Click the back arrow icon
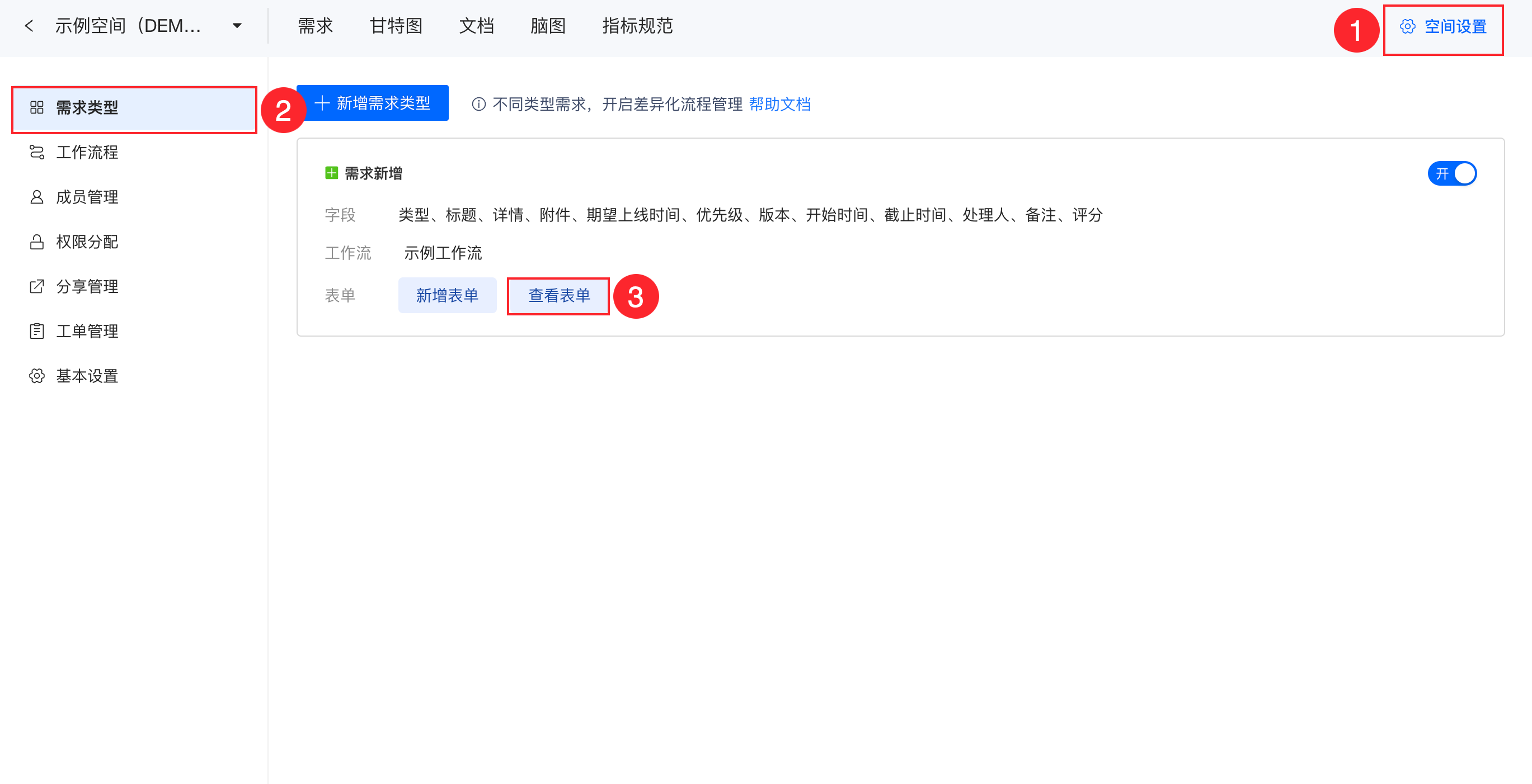This screenshot has width=1532, height=784. coord(29,26)
